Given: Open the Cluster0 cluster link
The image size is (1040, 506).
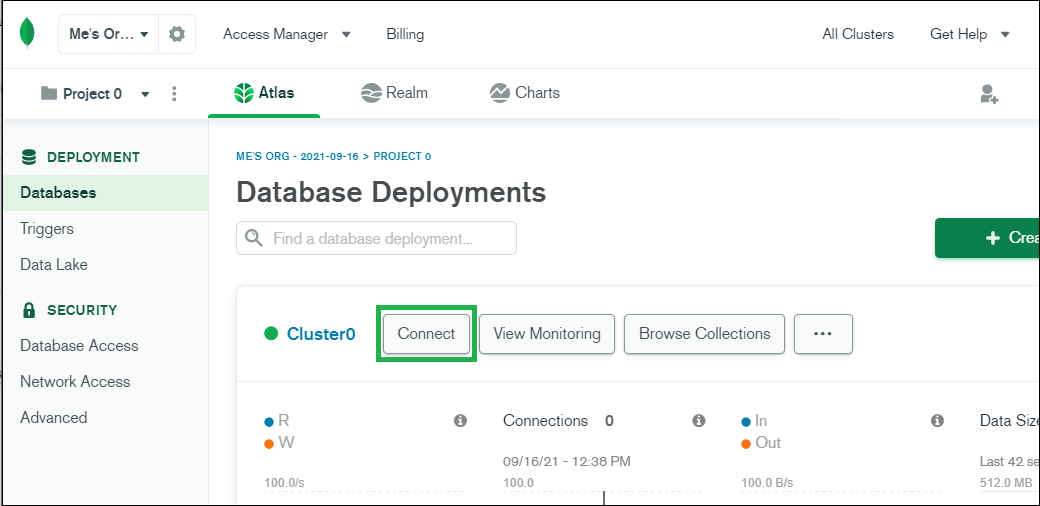Looking at the screenshot, I should click(321, 334).
